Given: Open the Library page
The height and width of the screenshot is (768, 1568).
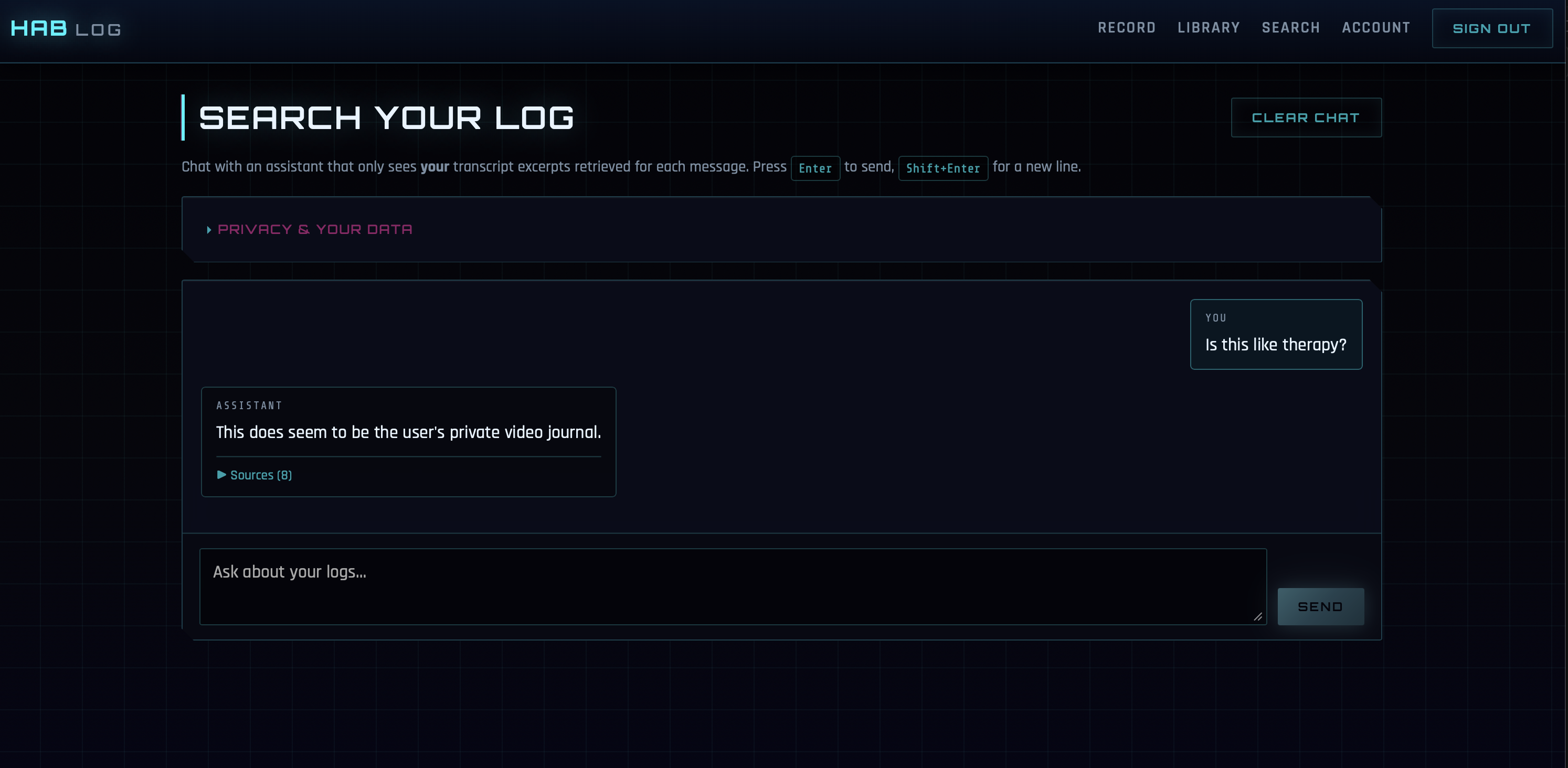Looking at the screenshot, I should [x=1209, y=27].
